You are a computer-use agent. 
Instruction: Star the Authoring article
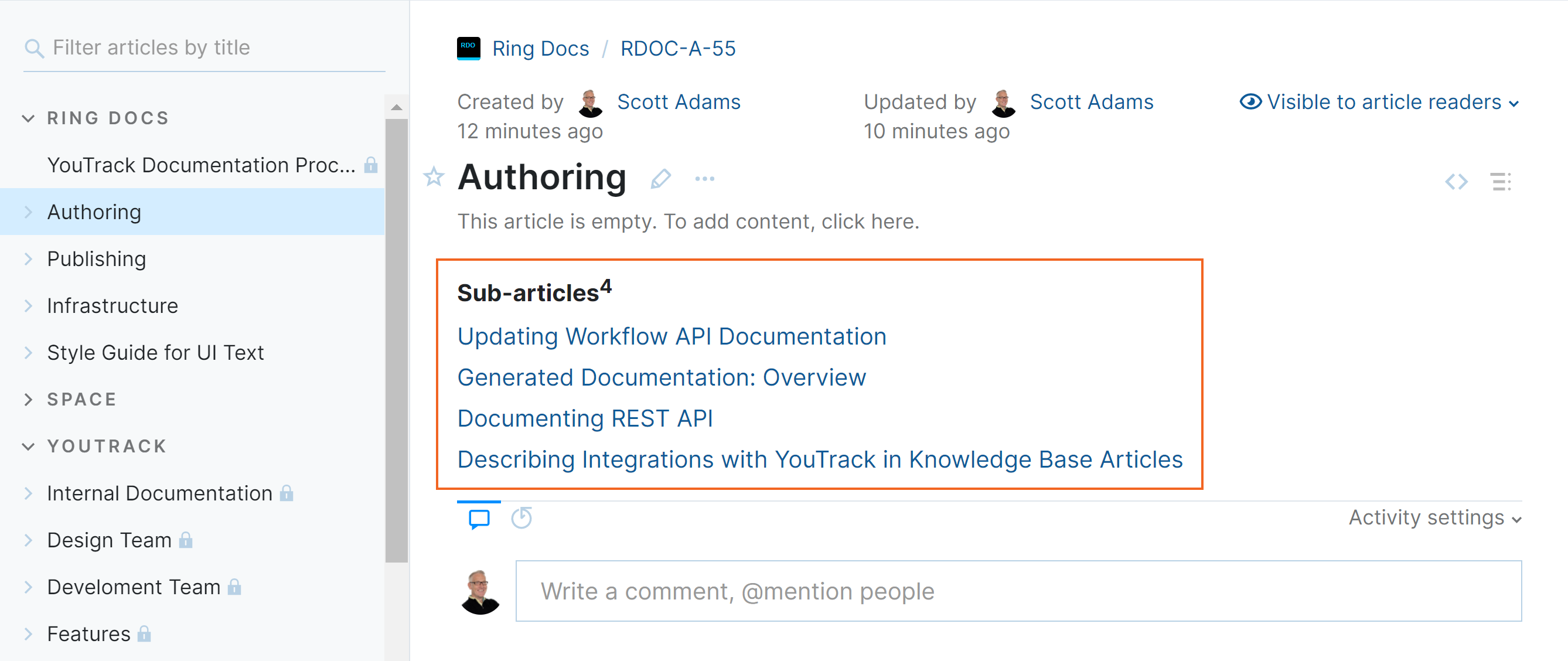point(434,177)
